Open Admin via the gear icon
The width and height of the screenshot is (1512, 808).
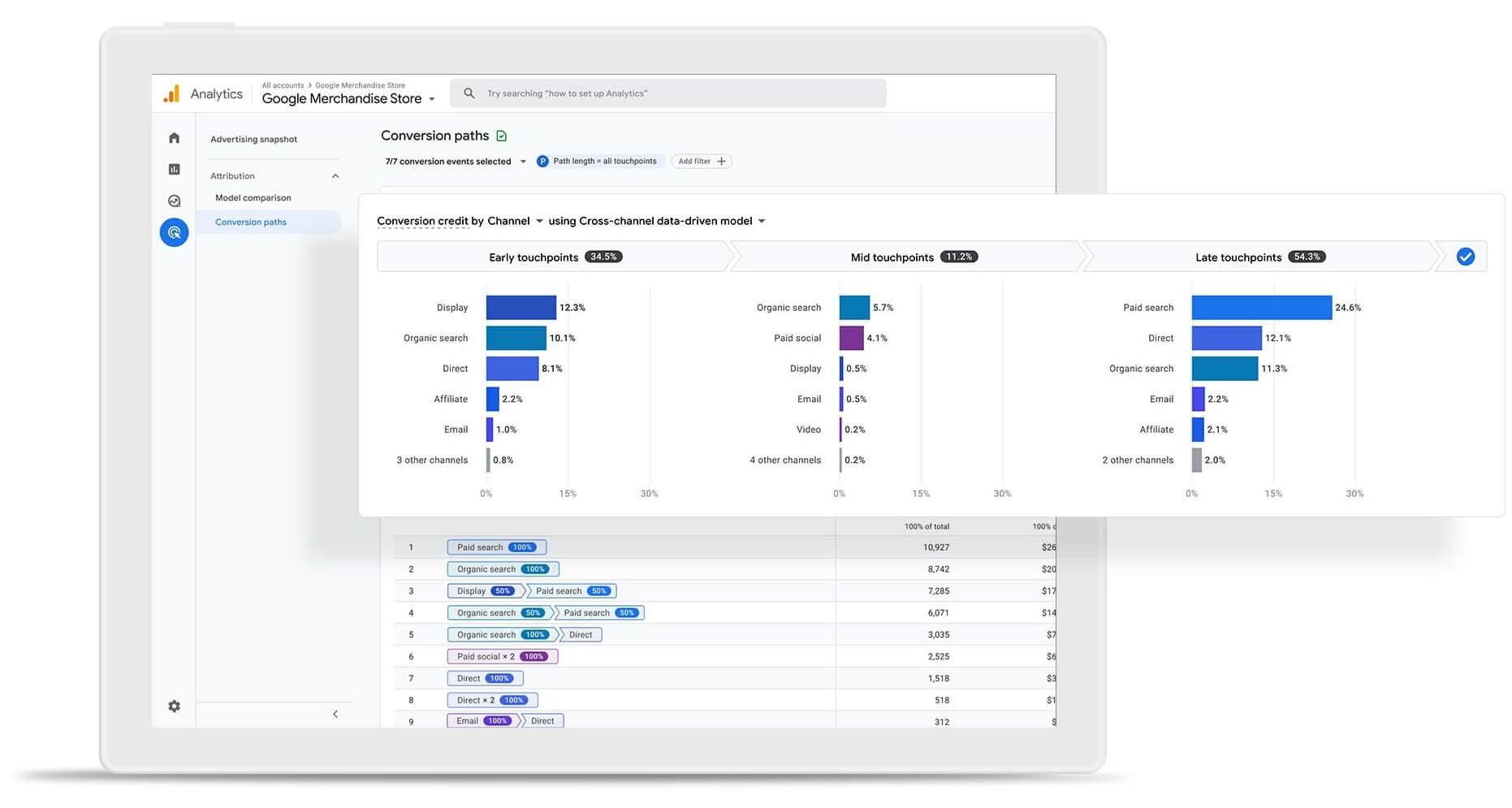pos(174,706)
